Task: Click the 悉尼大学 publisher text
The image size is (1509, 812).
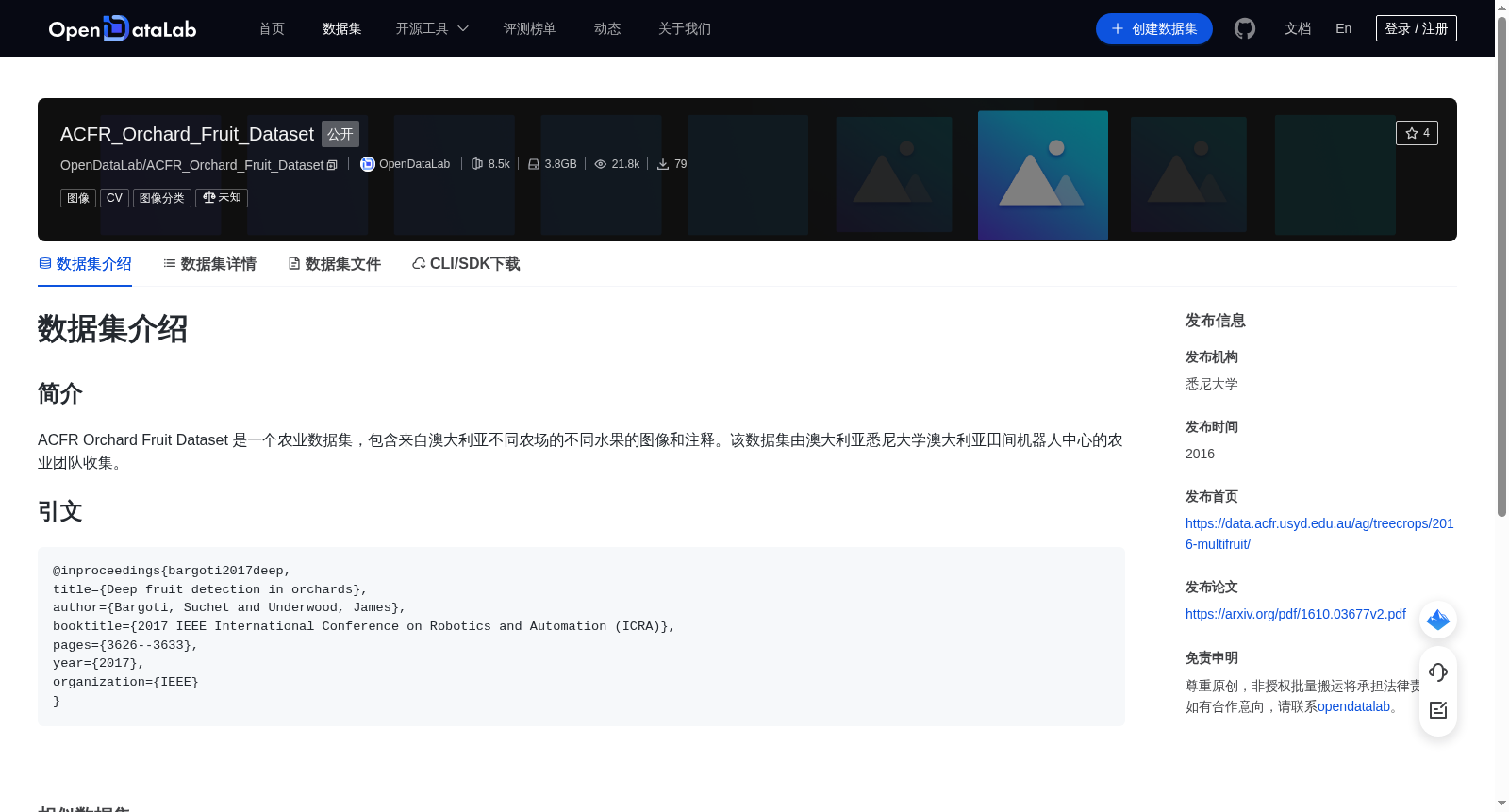Action: [1212, 384]
